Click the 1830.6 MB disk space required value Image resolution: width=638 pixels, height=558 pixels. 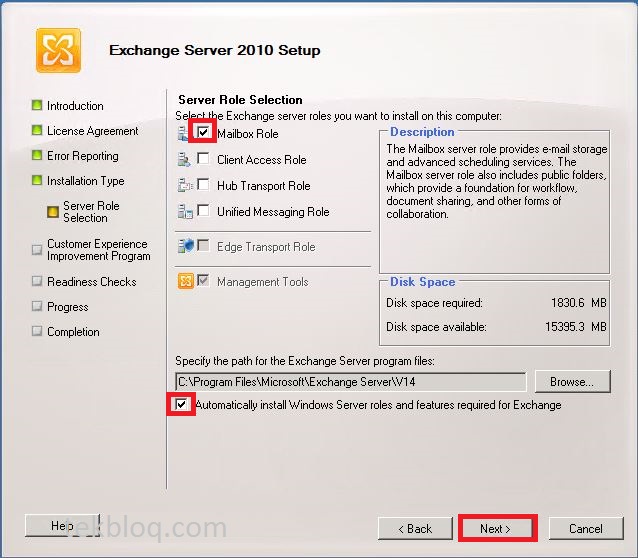coord(579,302)
